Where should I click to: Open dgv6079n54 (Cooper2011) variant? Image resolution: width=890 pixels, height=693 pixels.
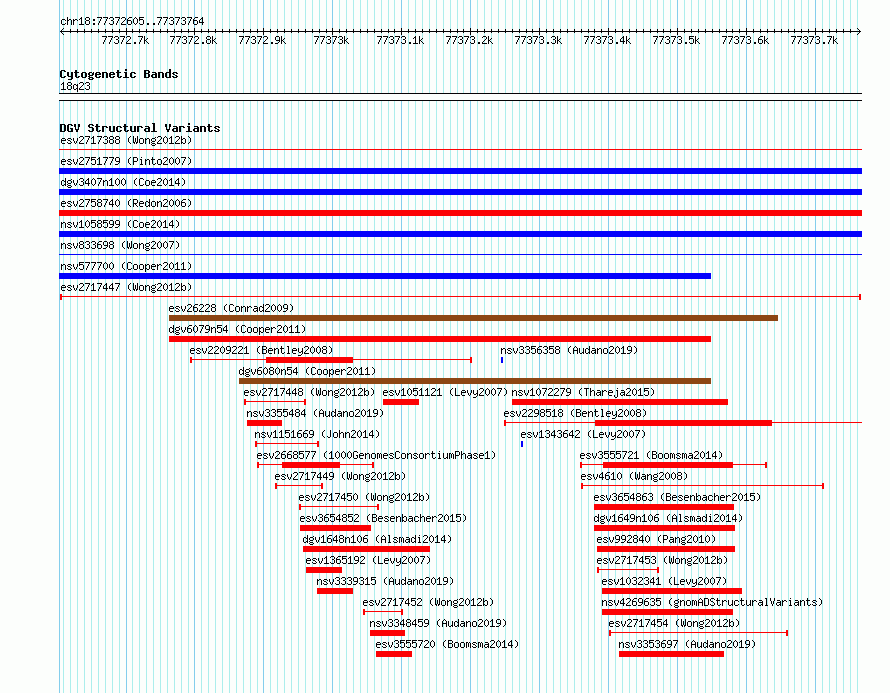pyautogui.click(x=237, y=329)
